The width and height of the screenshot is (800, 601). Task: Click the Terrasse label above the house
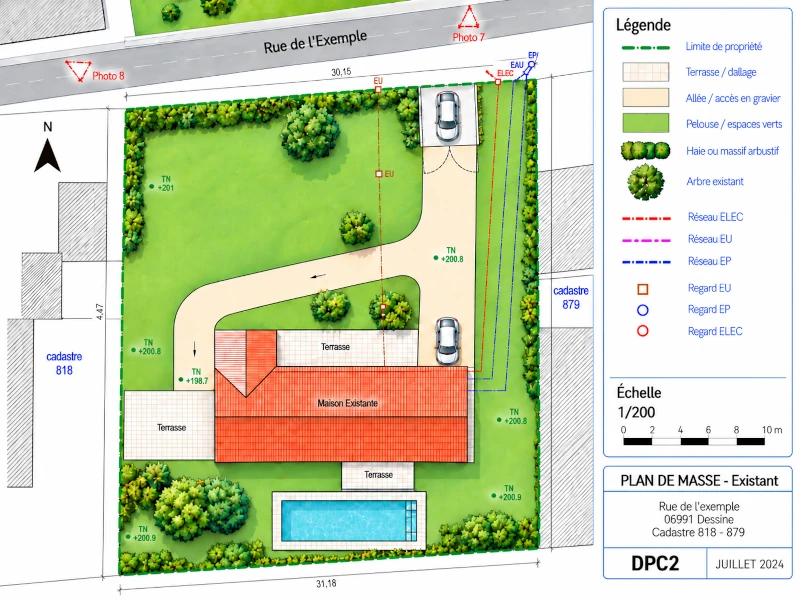pyautogui.click(x=335, y=347)
